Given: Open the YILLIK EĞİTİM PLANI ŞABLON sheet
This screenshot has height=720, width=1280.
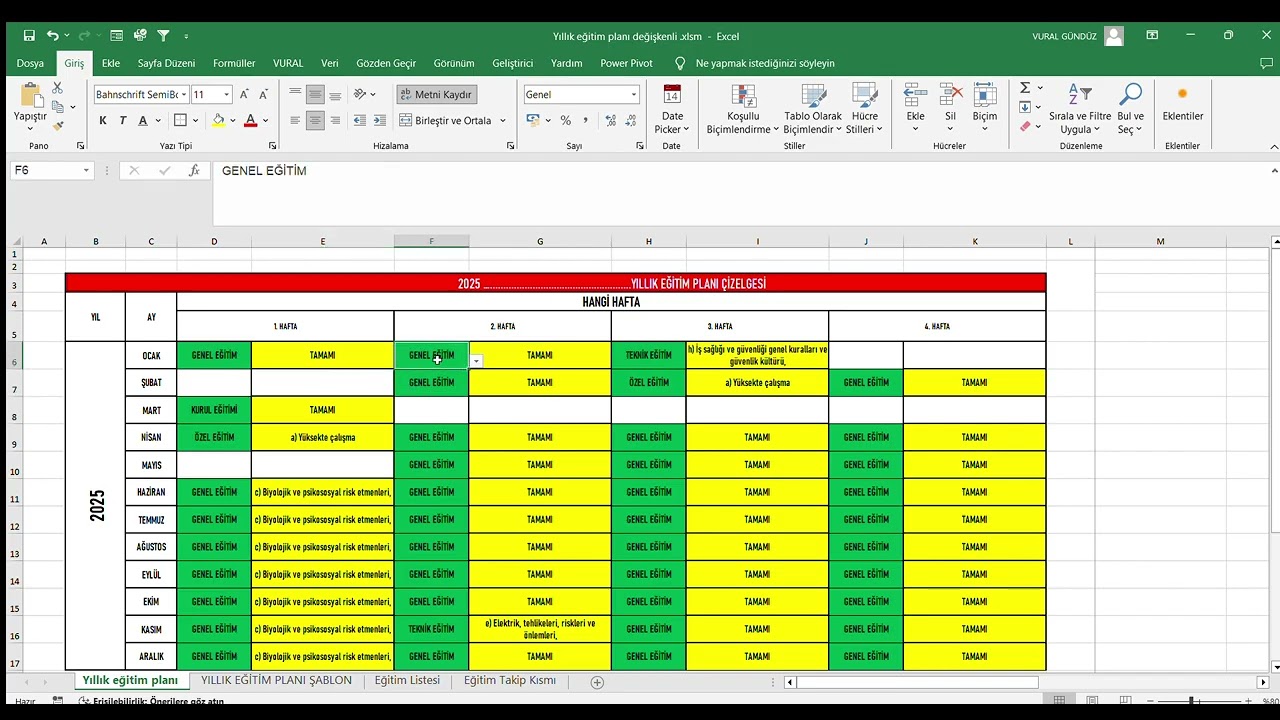Looking at the screenshot, I should pos(276,681).
